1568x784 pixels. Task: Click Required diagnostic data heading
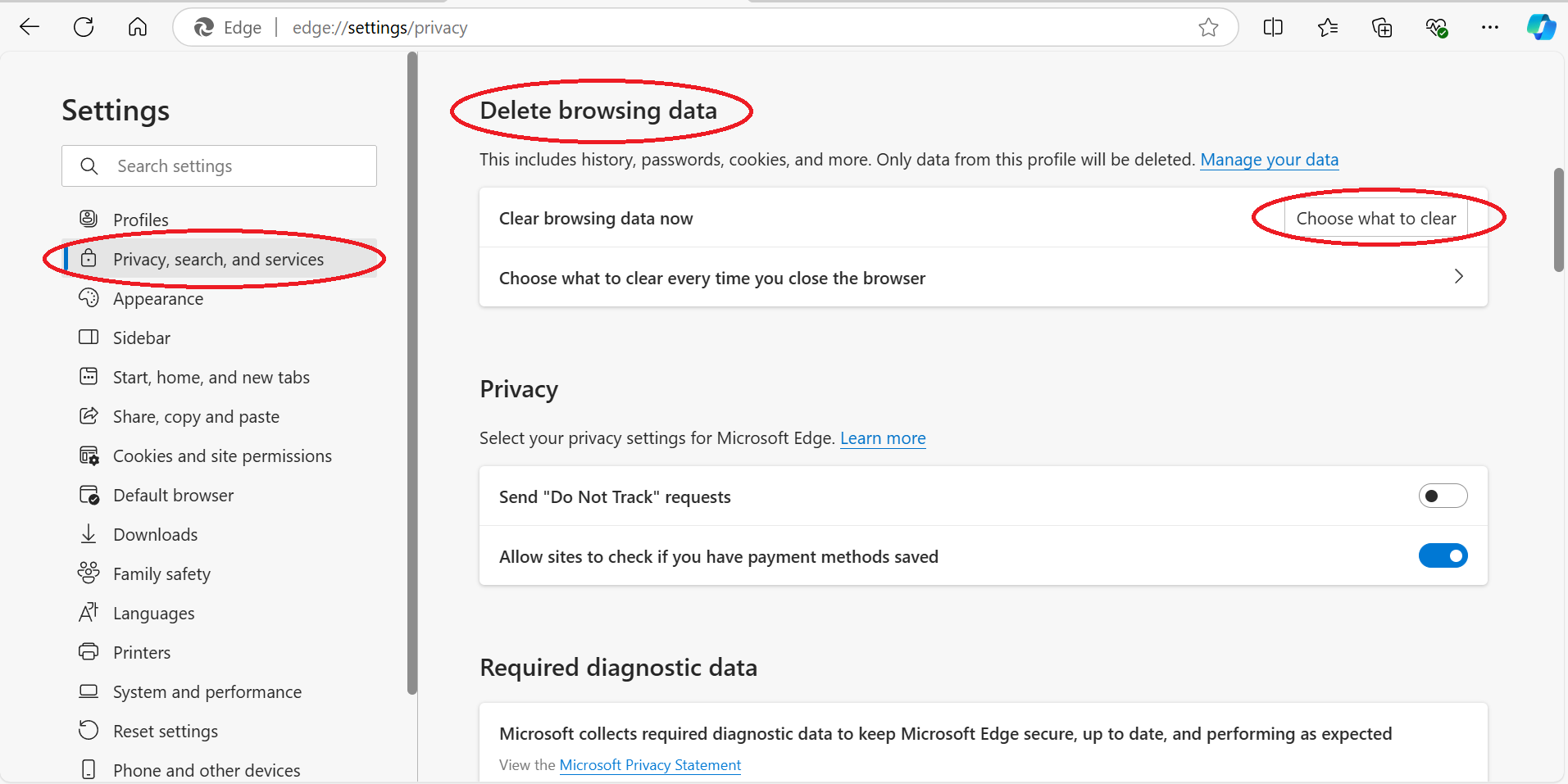[x=619, y=668]
